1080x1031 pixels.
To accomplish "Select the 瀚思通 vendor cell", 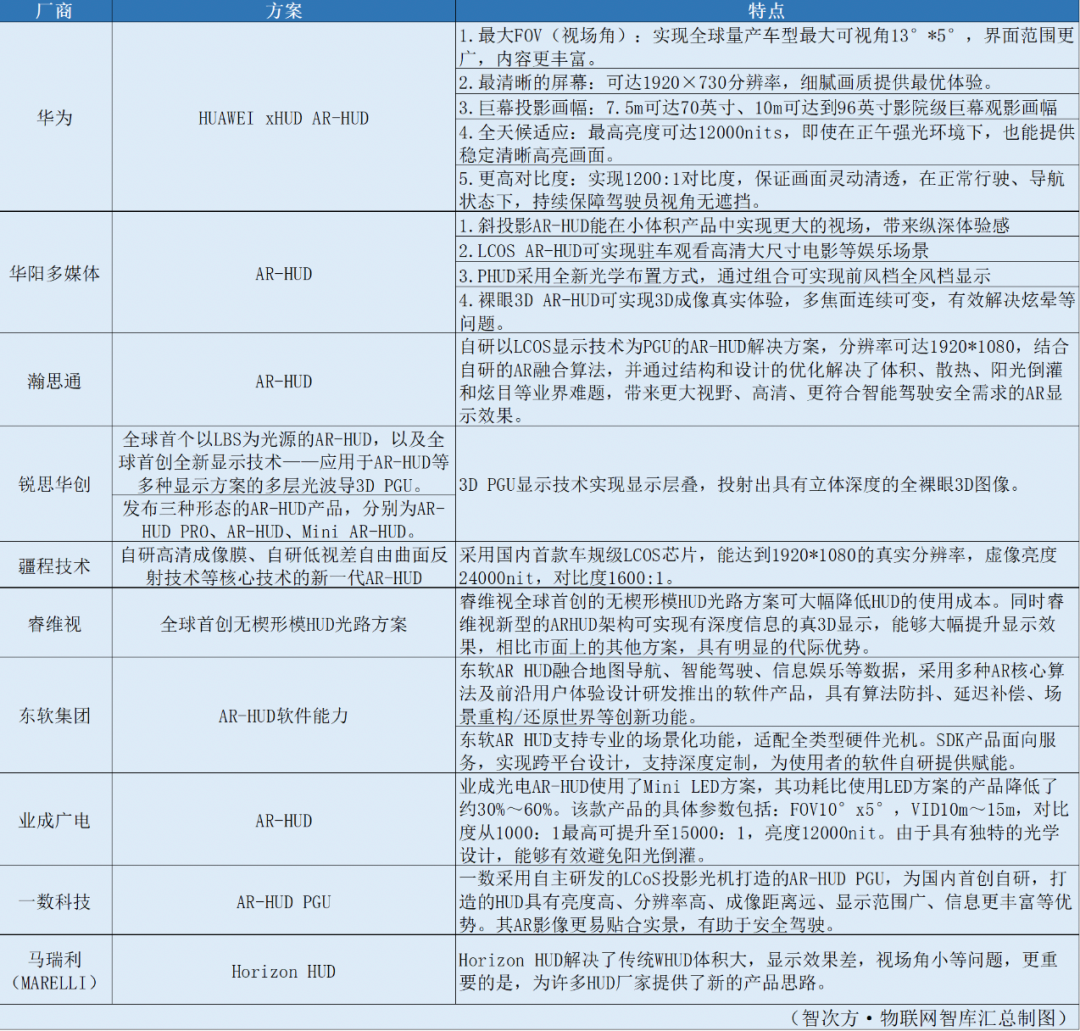I will coord(56,380).
